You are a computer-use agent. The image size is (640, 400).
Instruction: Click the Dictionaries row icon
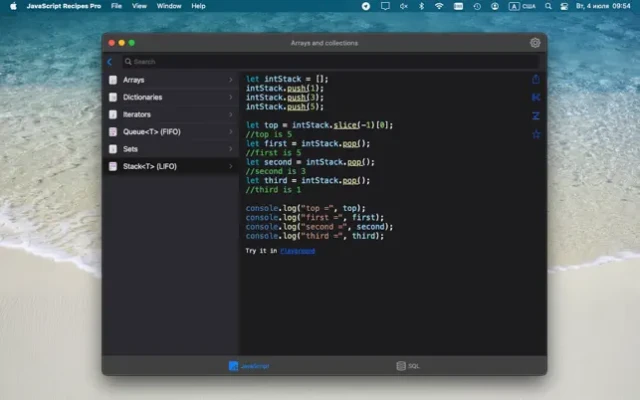113,97
